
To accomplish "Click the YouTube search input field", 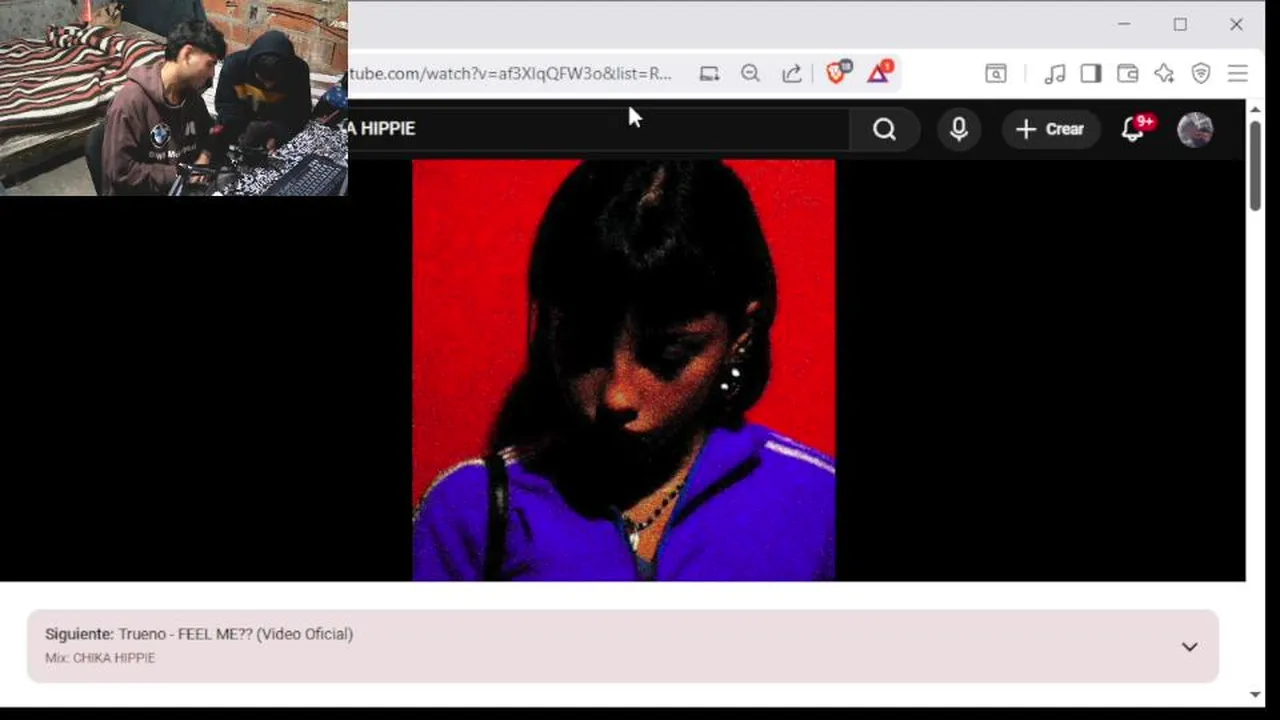I will (598, 129).
